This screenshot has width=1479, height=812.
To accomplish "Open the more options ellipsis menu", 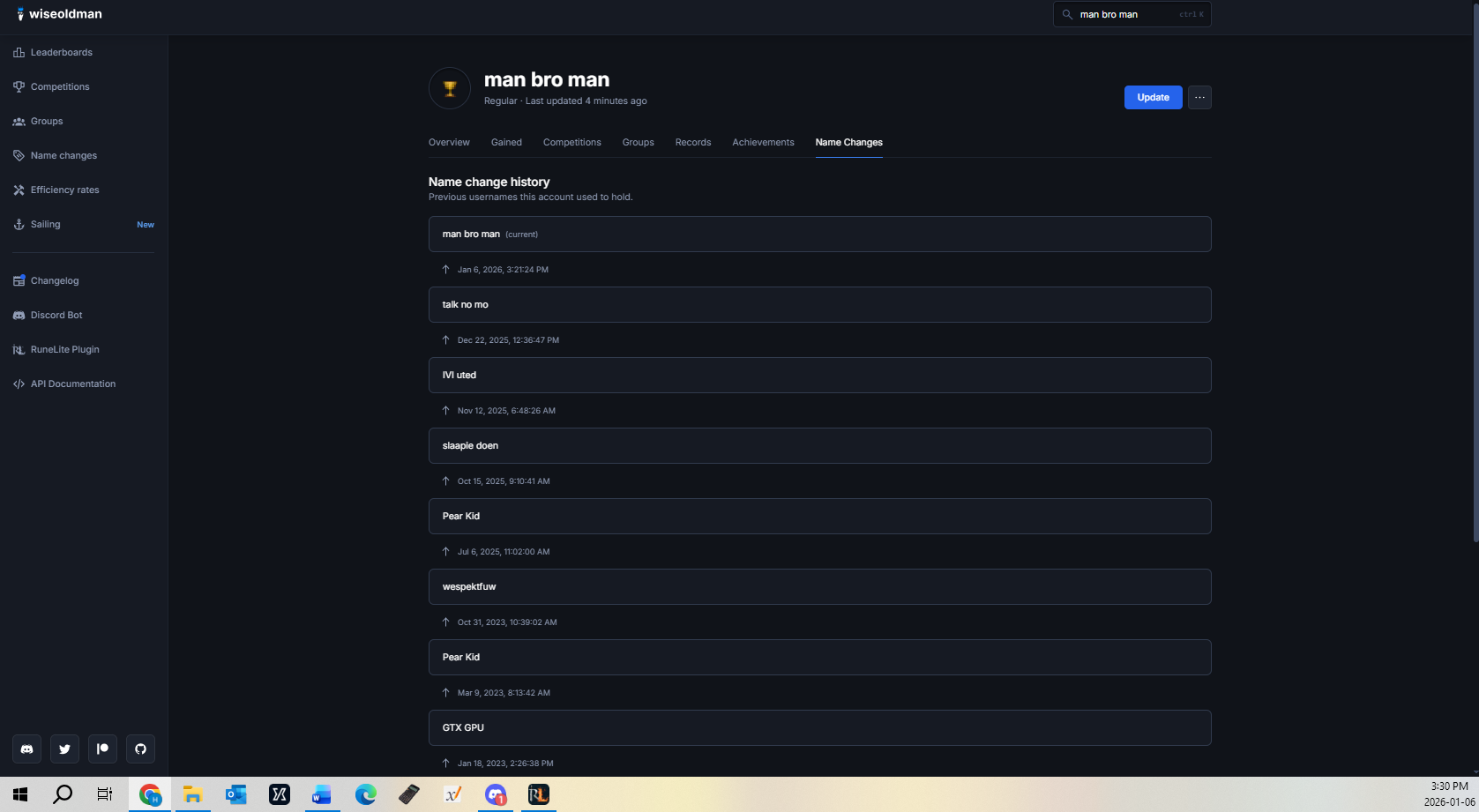I will click(1199, 97).
